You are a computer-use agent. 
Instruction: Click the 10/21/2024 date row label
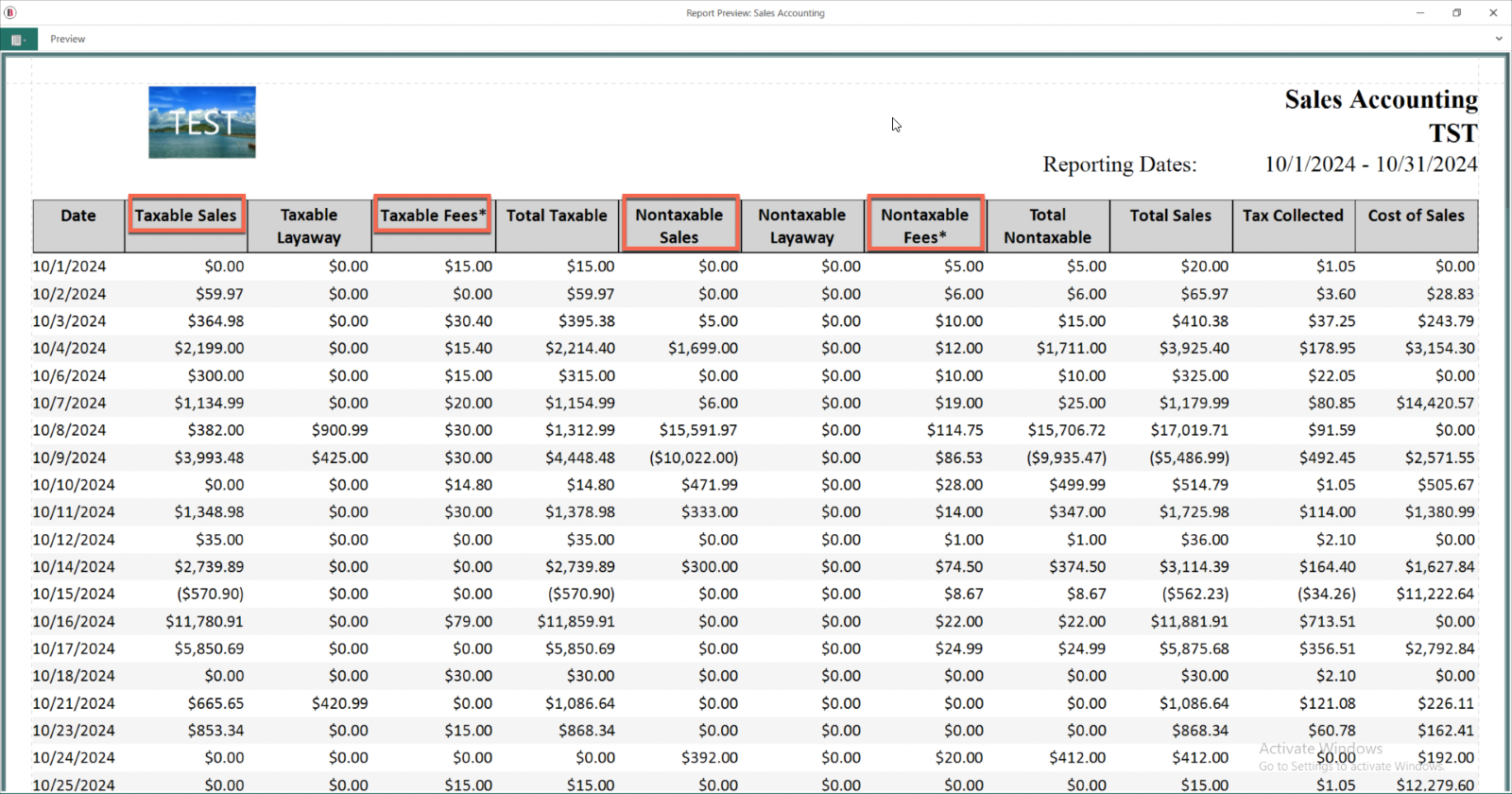[x=74, y=703]
